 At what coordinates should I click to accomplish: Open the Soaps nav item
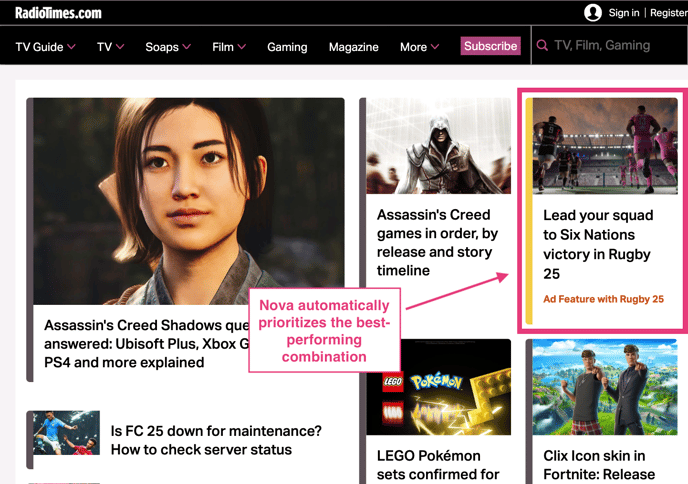(162, 47)
